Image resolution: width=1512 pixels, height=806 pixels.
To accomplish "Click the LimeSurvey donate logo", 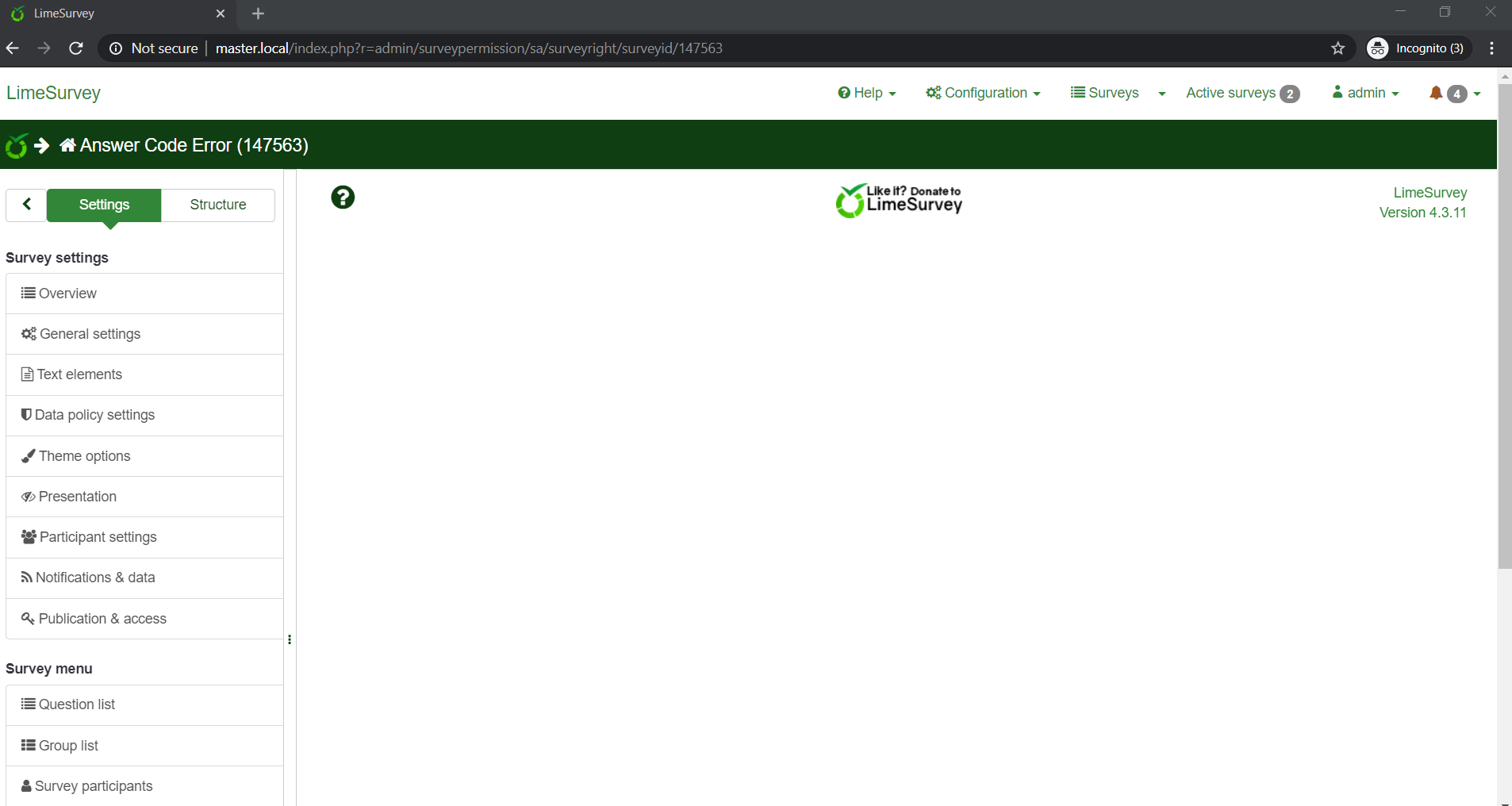I will click(899, 201).
